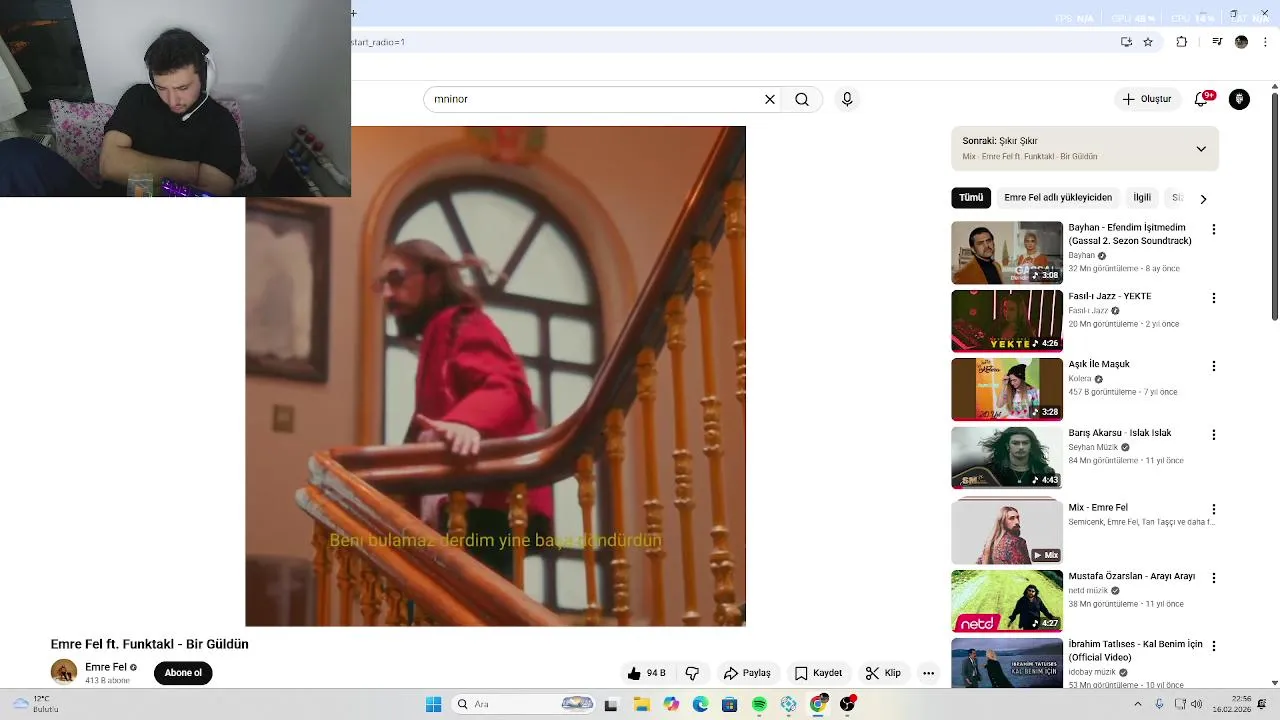Click the magnifier search button beside mninor
Screen dimensions: 1280x720
tap(802, 99)
